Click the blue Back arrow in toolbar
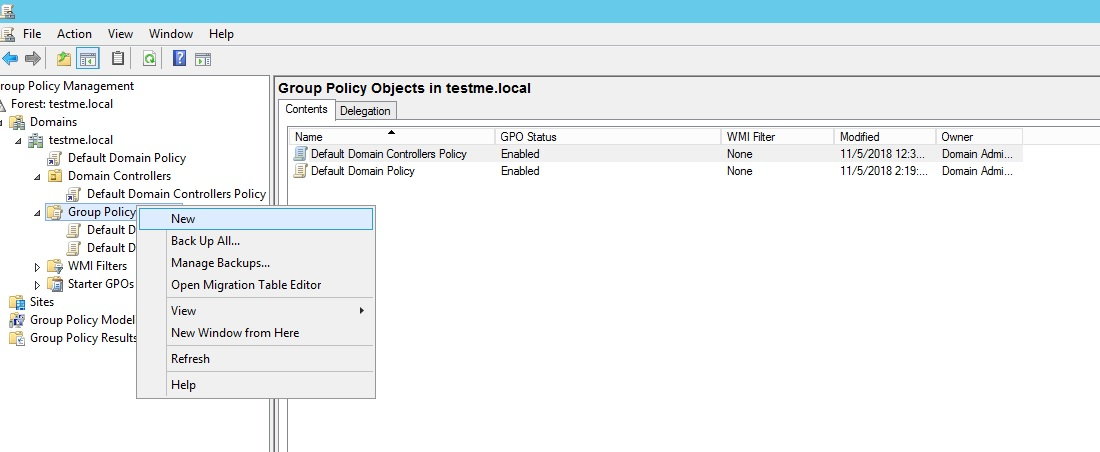Screen dimensions: 1100x452 (10, 59)
